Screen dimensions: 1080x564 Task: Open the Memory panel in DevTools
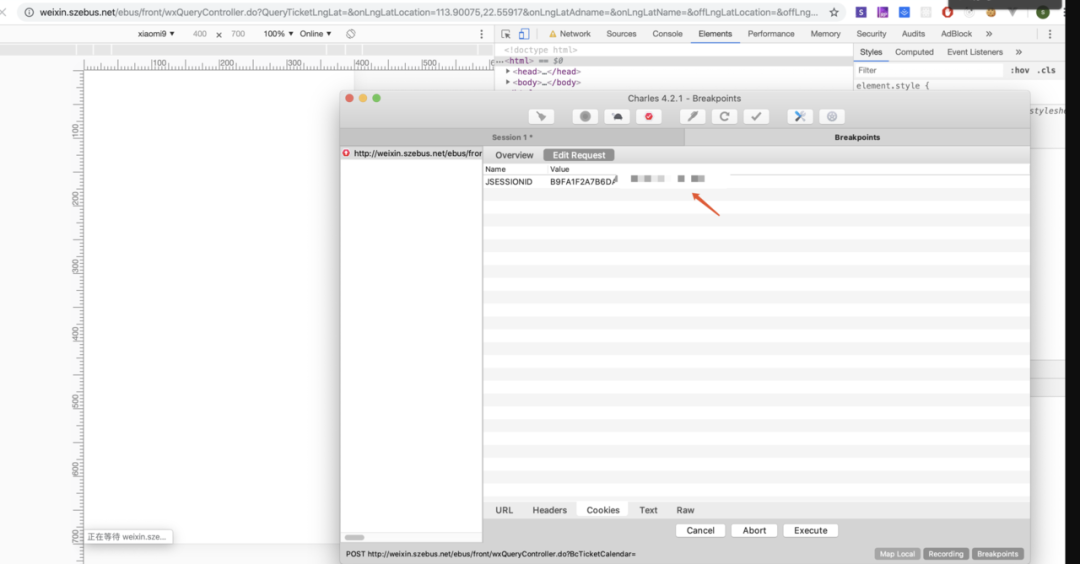[x=825, y=34]
